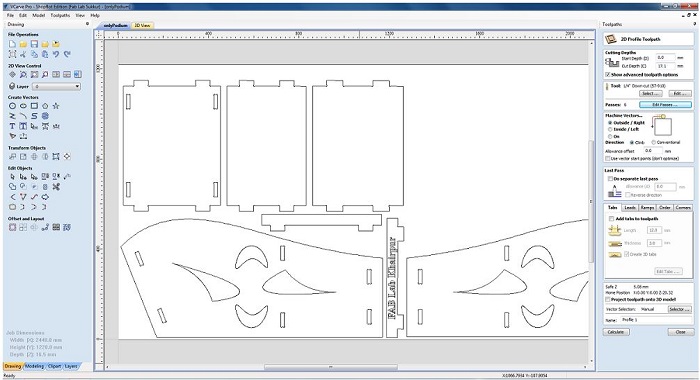Click the horizontal scrollbar below the drawing
700x380 pixels.
pyautogui.click(x=330, y=367)
